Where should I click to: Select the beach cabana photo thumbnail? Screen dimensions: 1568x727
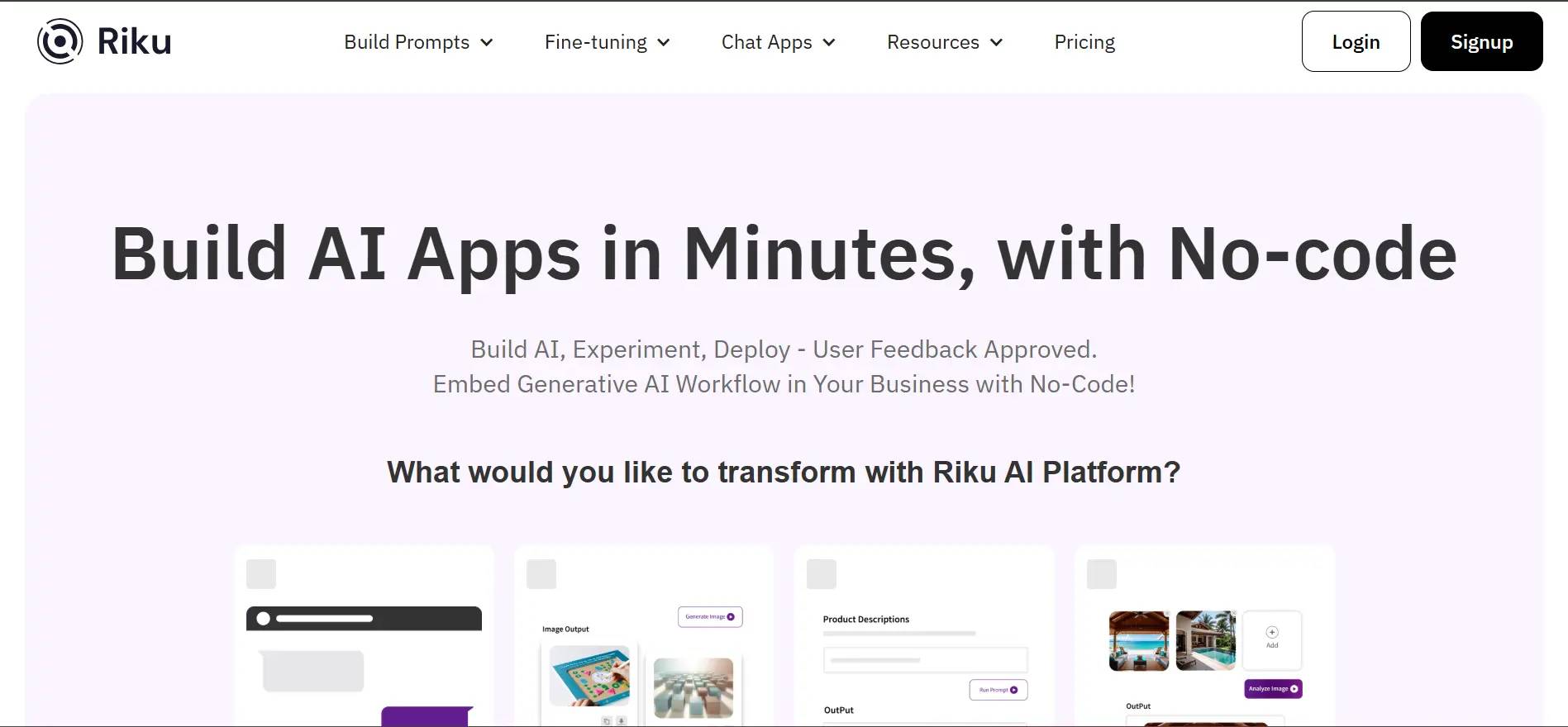pos(1138,640)
